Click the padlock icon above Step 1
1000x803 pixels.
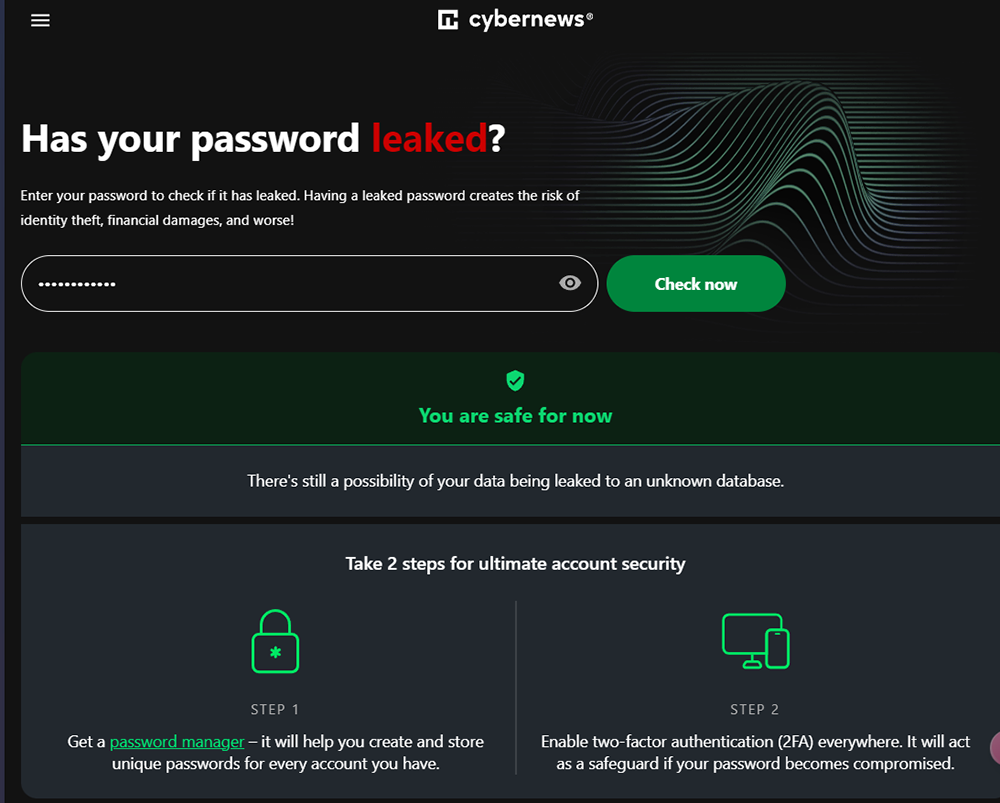pyautogui.click(x=276, y=641)
